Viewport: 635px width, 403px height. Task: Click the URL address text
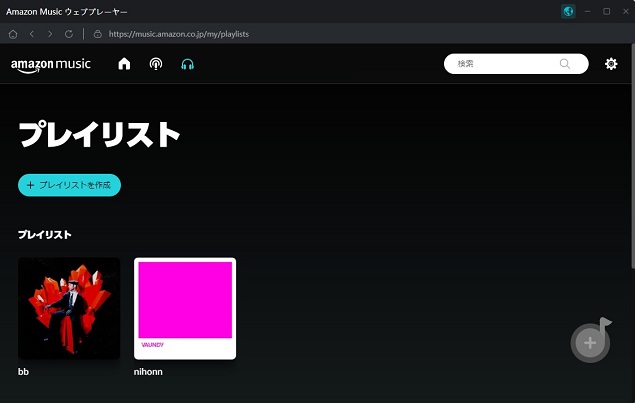point(179,34)
